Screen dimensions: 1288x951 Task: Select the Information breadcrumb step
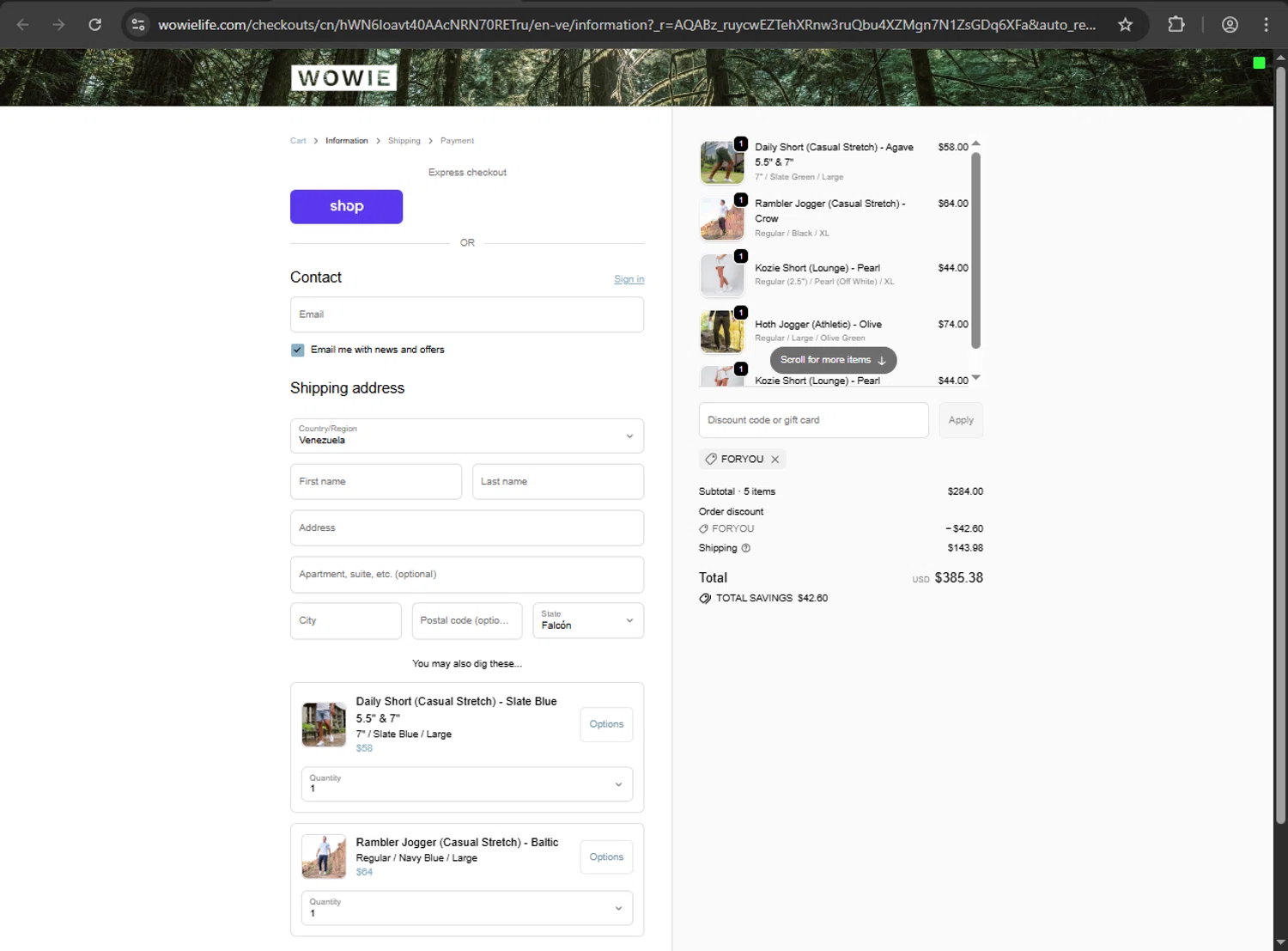[347, 141]
